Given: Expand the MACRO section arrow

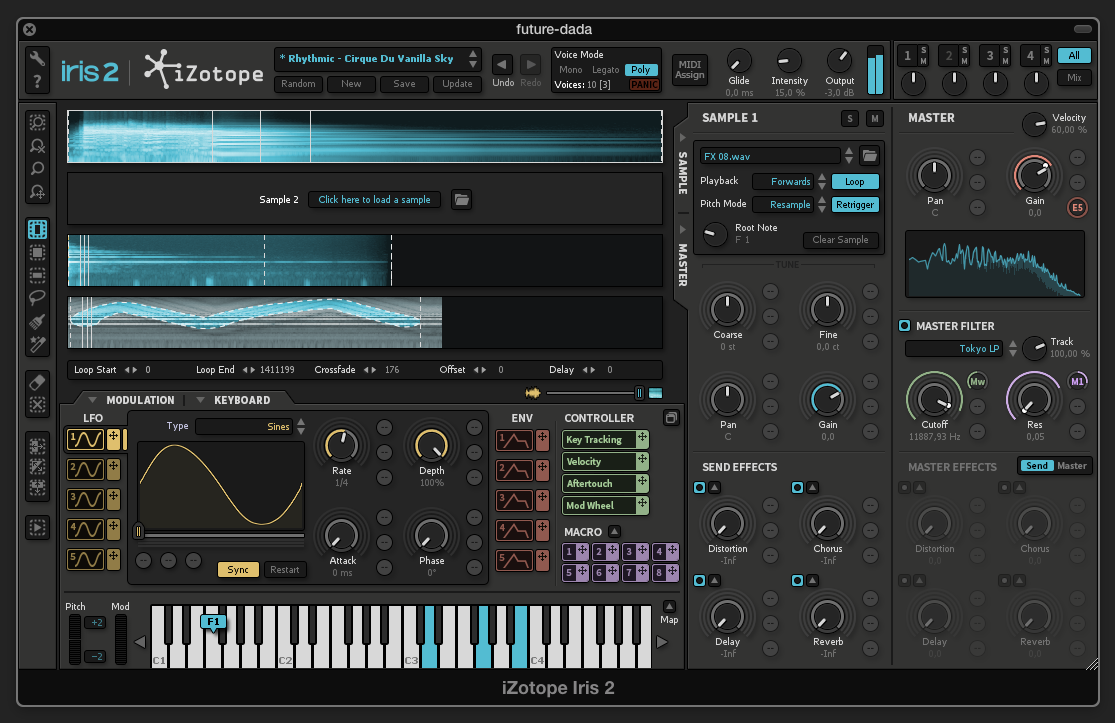Looking at the screenshot, I should pyautogui.click(x=614, y=531).
